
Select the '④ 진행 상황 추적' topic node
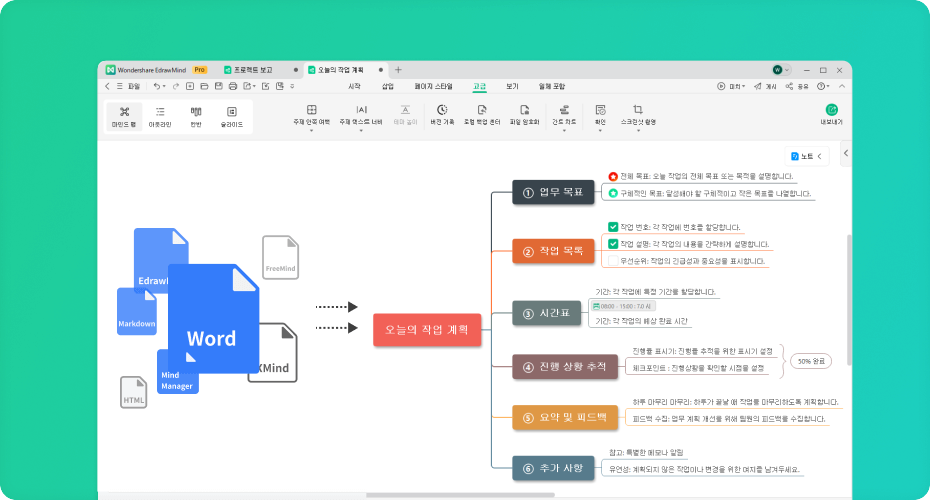[x=565, y=367]
